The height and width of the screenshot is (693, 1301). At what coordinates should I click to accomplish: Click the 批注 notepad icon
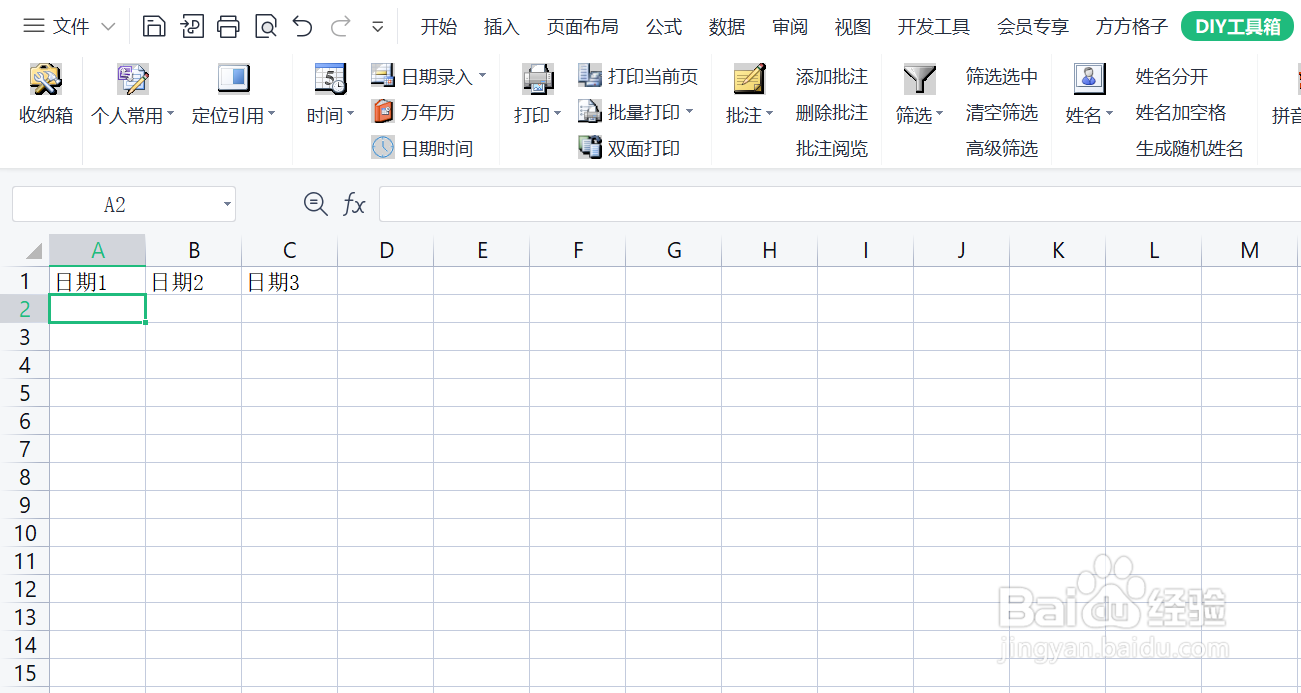[x=749, y=79]
